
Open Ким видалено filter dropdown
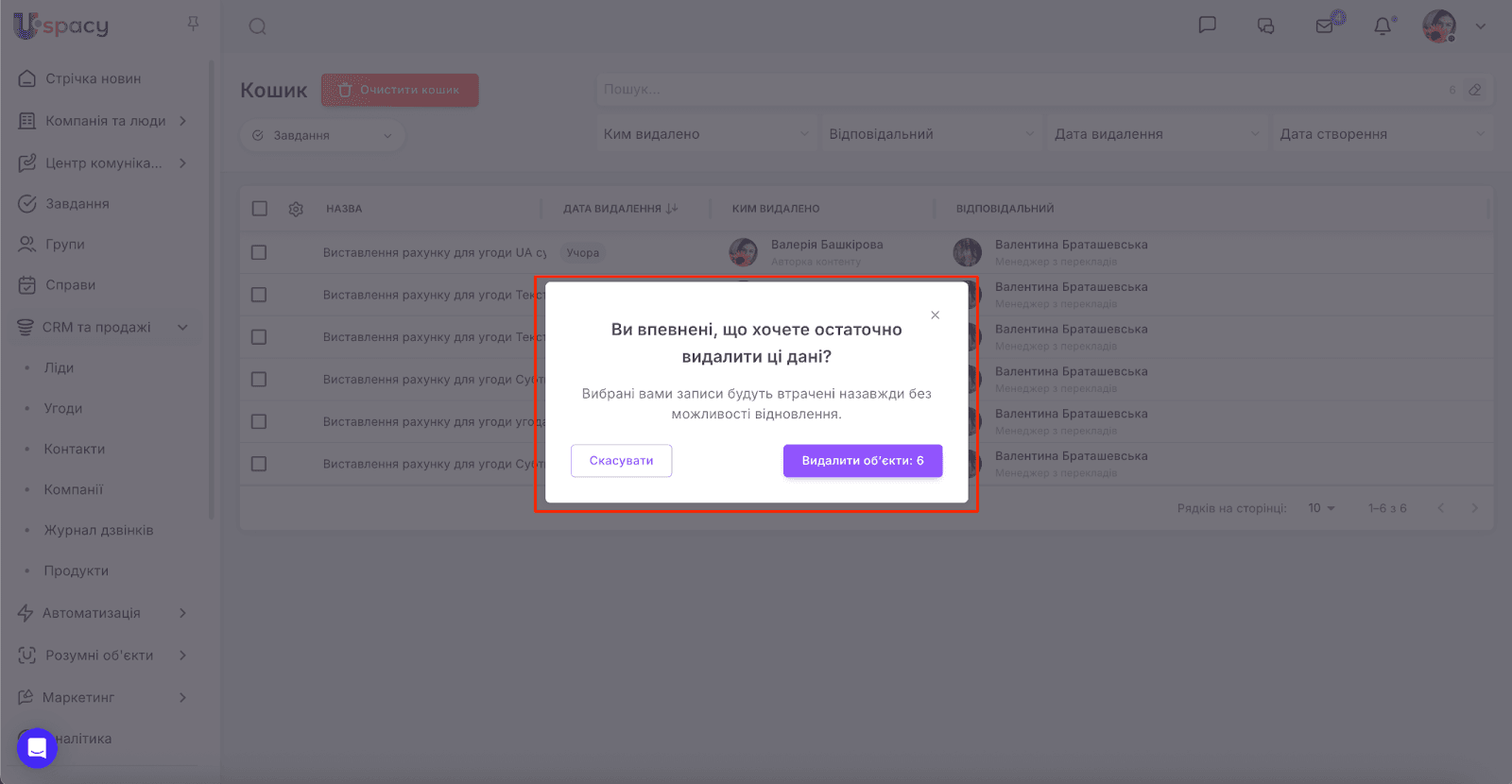click(x=706, y=134)
